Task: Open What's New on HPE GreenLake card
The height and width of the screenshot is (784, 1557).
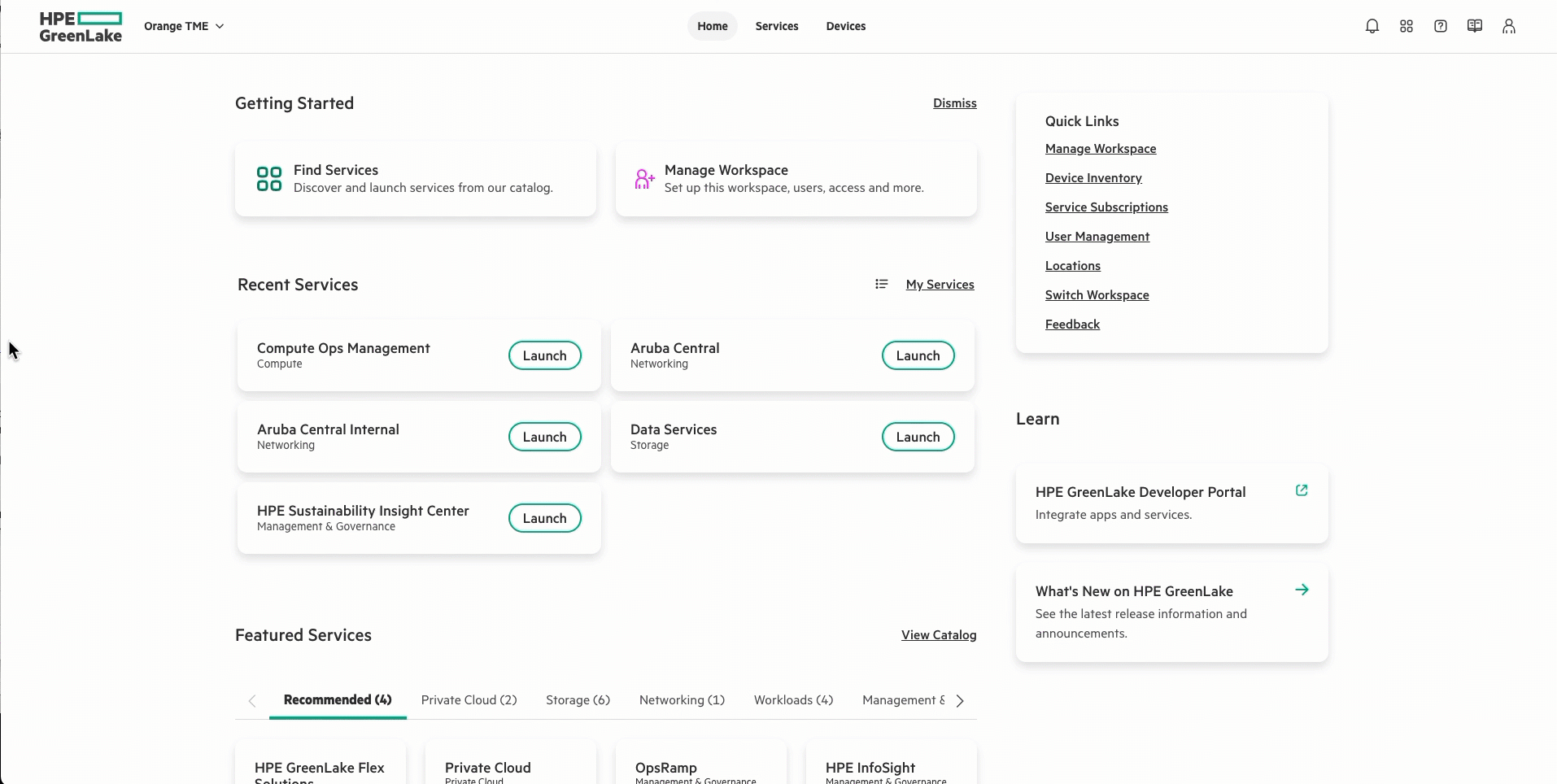Action: 1172,612
